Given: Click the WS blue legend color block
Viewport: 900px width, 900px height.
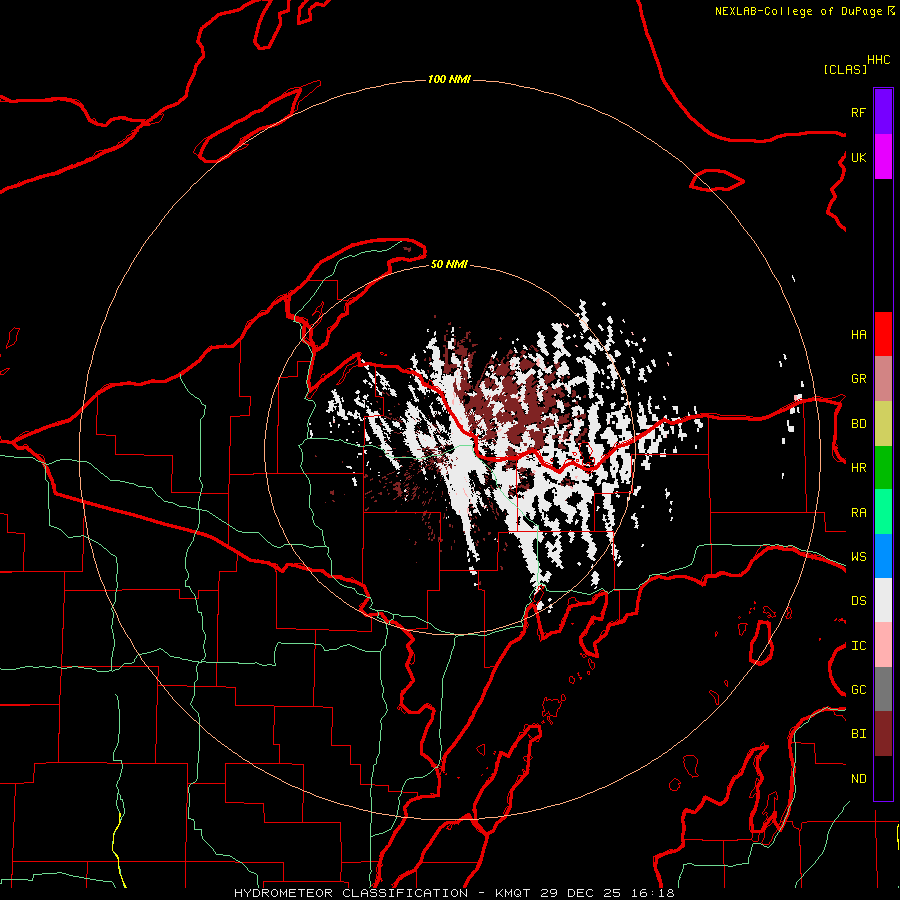Looking at the screenshot, I should pos(883,556).
